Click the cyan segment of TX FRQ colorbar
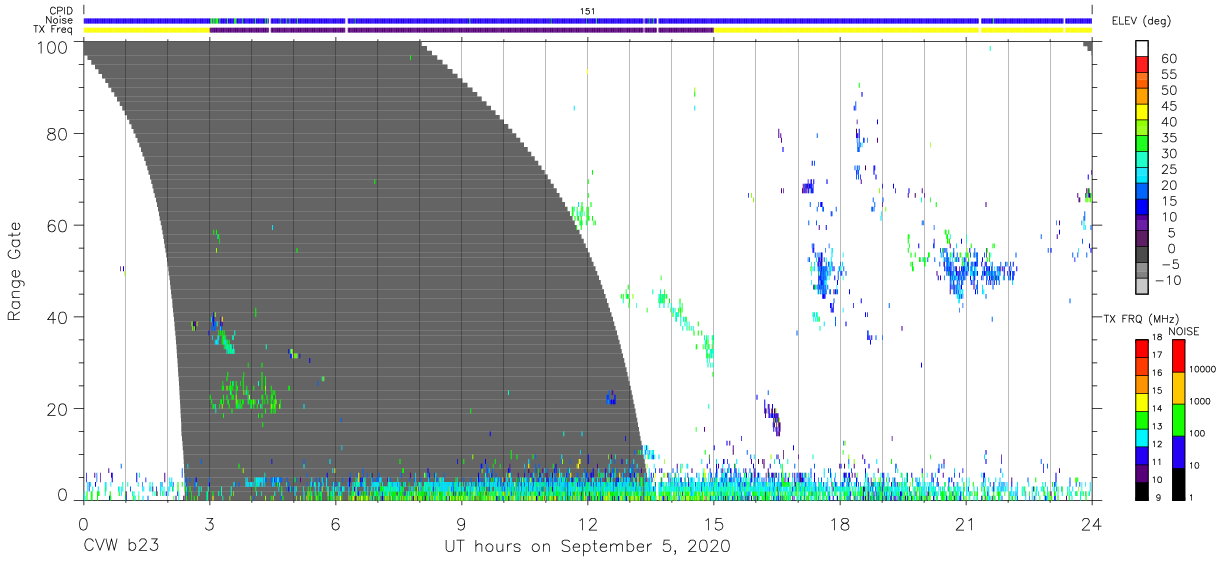The width and height of the screenshot is (1228, 567). click(1141, 437)
